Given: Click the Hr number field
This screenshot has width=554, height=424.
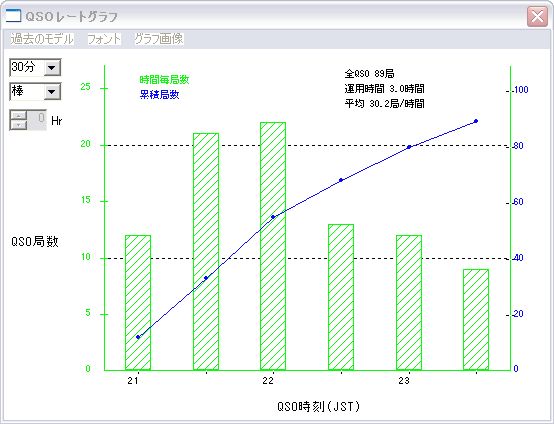Looking at the screenshot, I should pos(37,120).
